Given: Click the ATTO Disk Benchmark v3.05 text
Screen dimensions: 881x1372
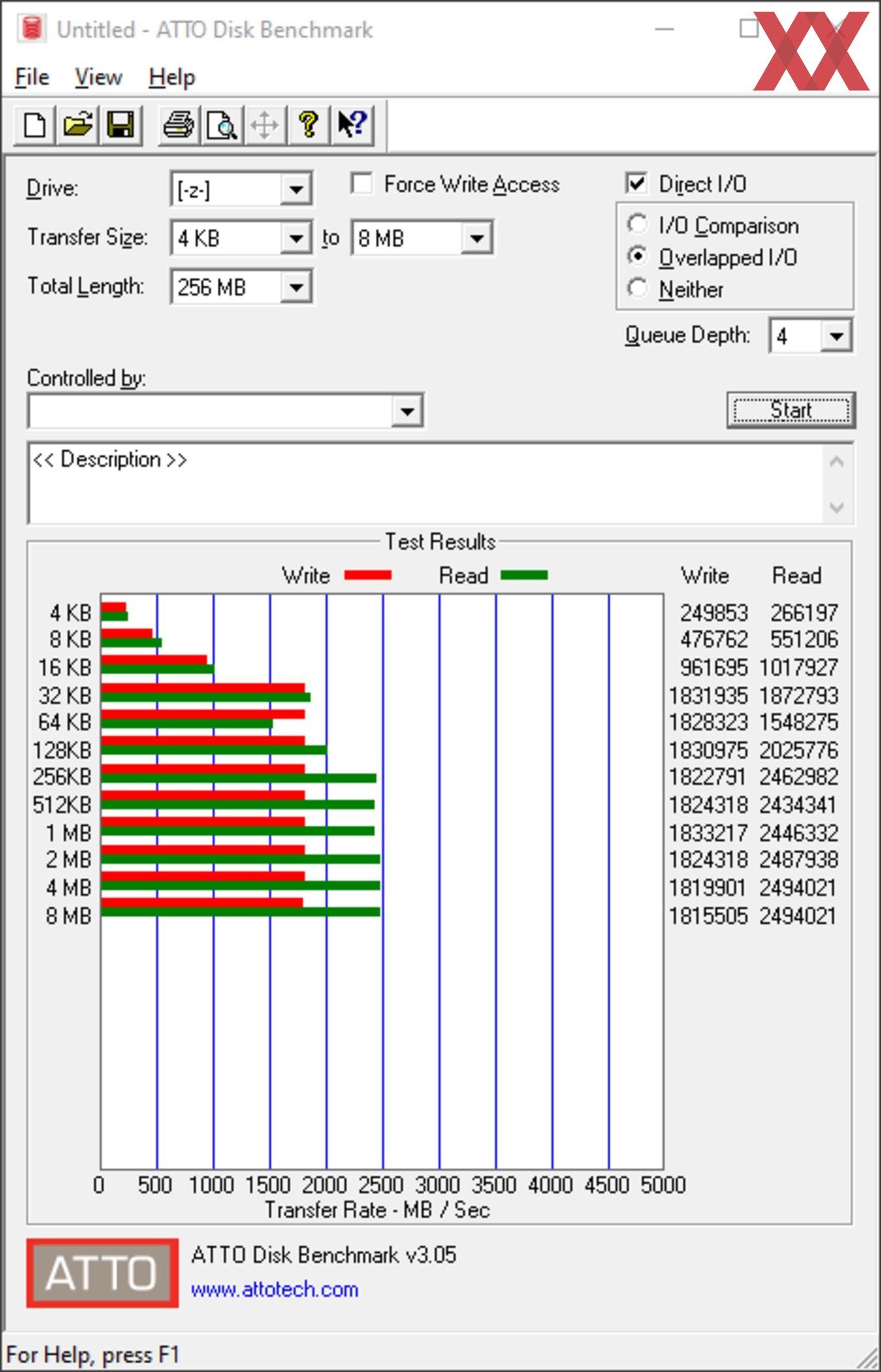Looking at the screenshot, I should 323,1255.
